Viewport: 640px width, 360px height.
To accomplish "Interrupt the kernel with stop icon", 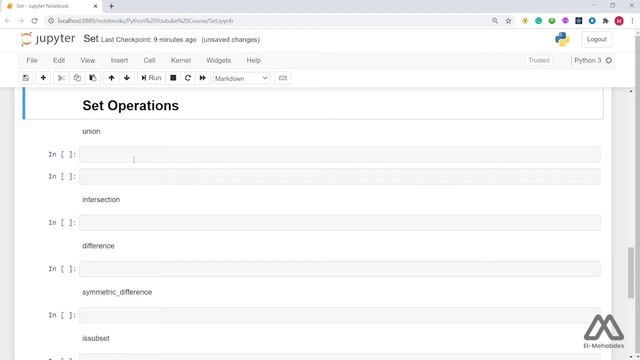I will [173, 78].
